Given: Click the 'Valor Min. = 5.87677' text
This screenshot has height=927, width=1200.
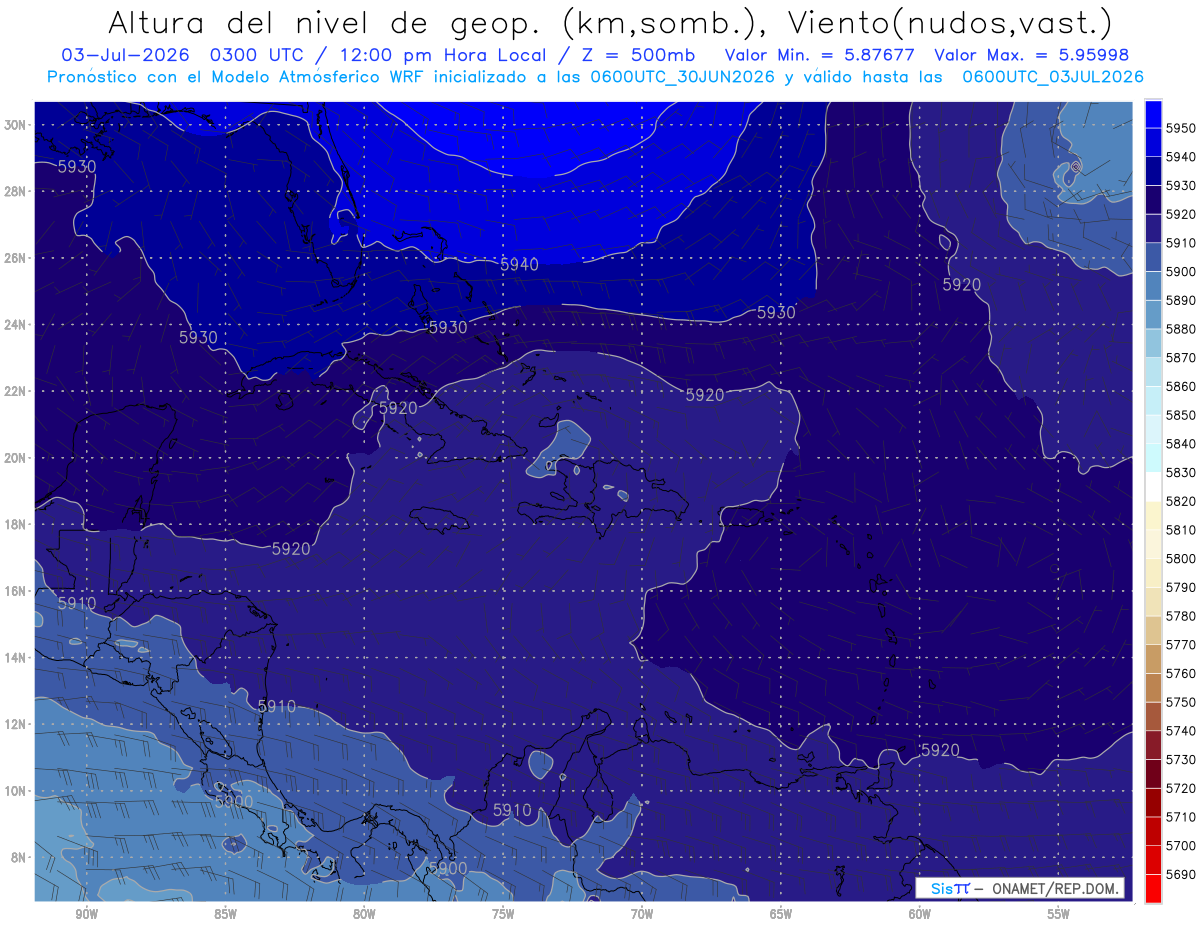Looking at the screenshot, I should (x=819, y=55).
